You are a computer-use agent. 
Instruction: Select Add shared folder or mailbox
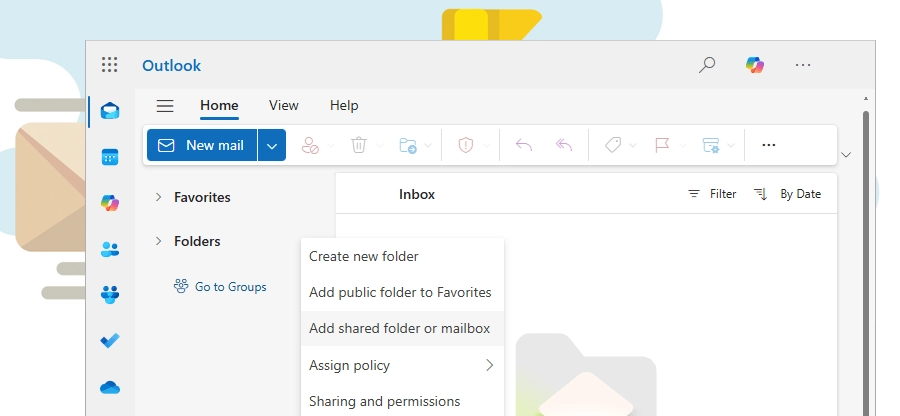399,328
